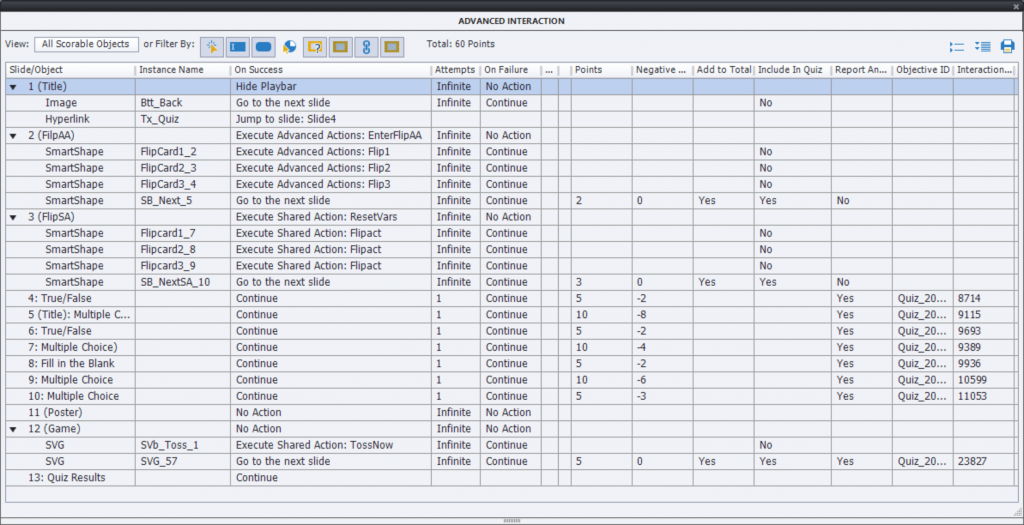Select the 8: Fill in the Blank row

(73, 364)
